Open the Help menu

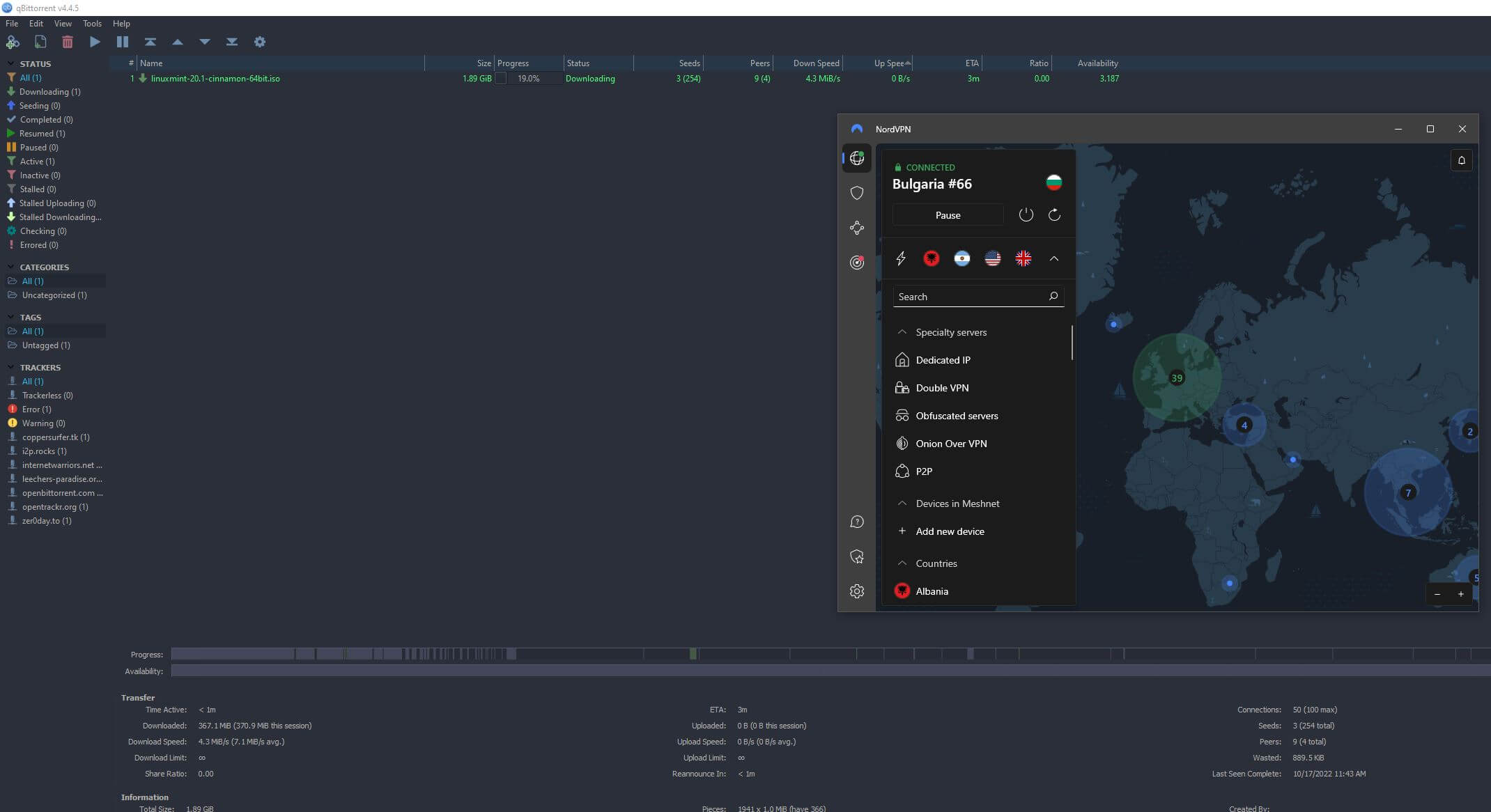click(121, 24)
